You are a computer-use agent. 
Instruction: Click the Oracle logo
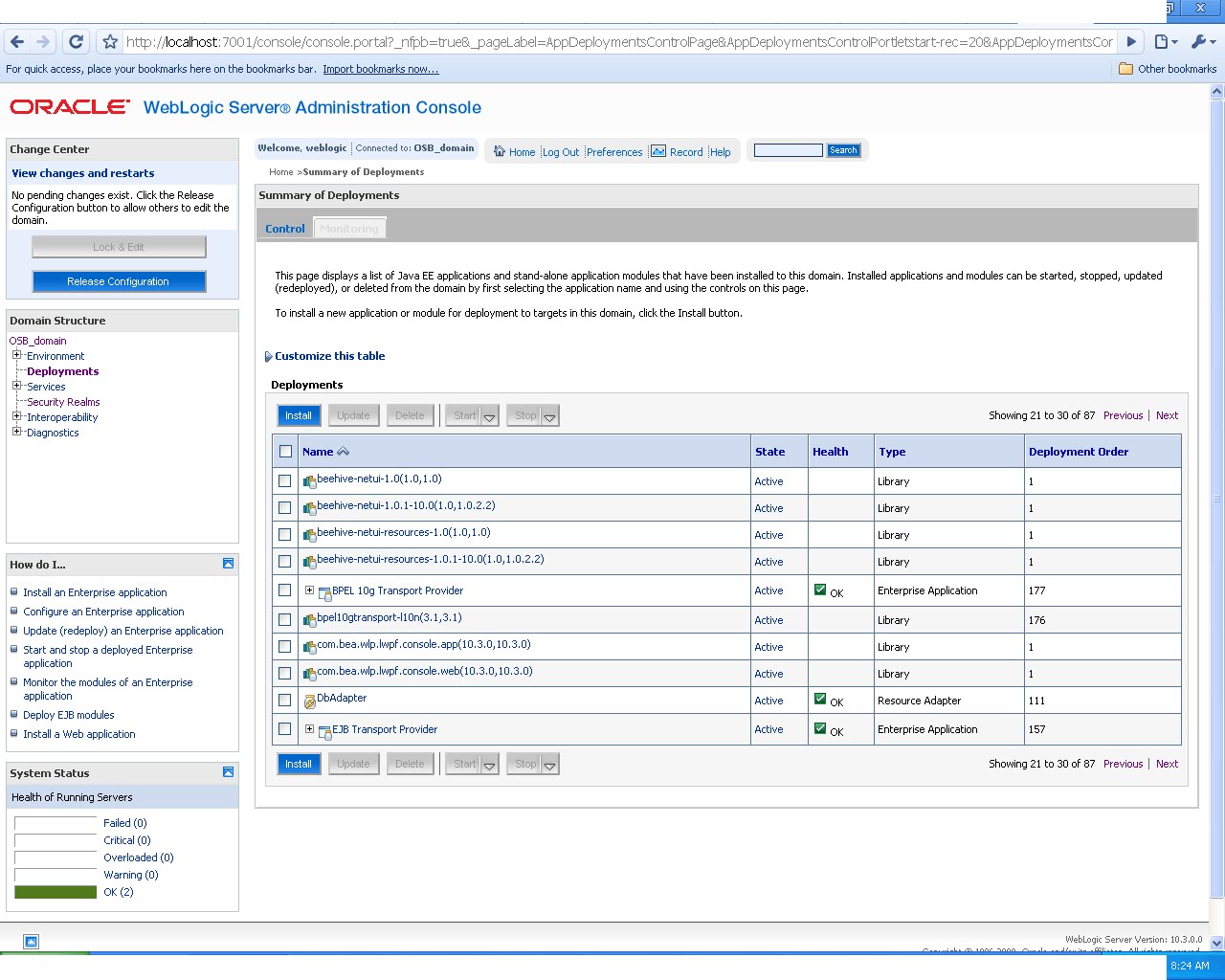[x=70, y=107]
